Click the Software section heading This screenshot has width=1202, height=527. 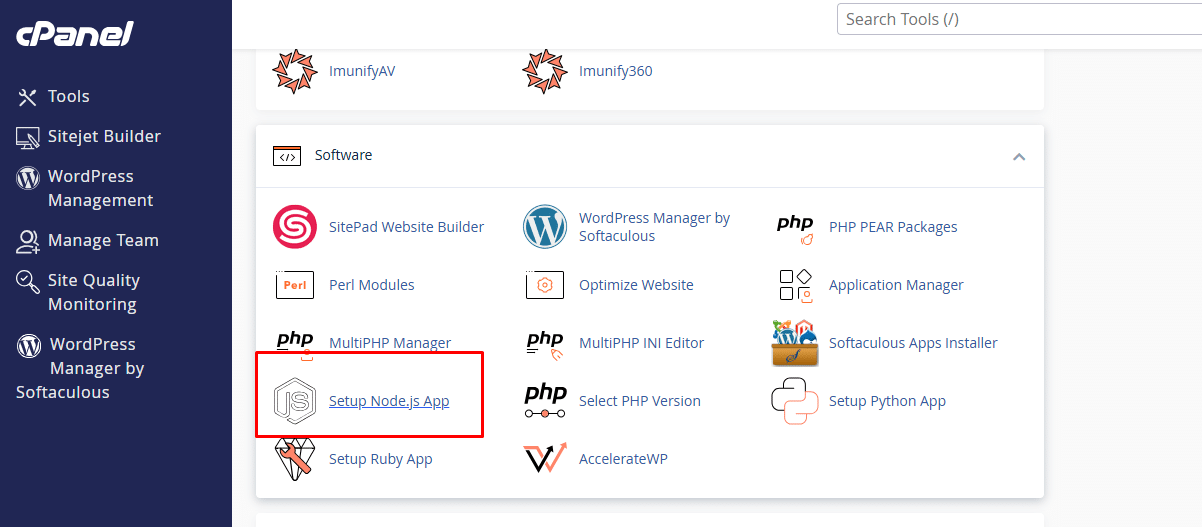pyautogui.click(x=343, y=156)
